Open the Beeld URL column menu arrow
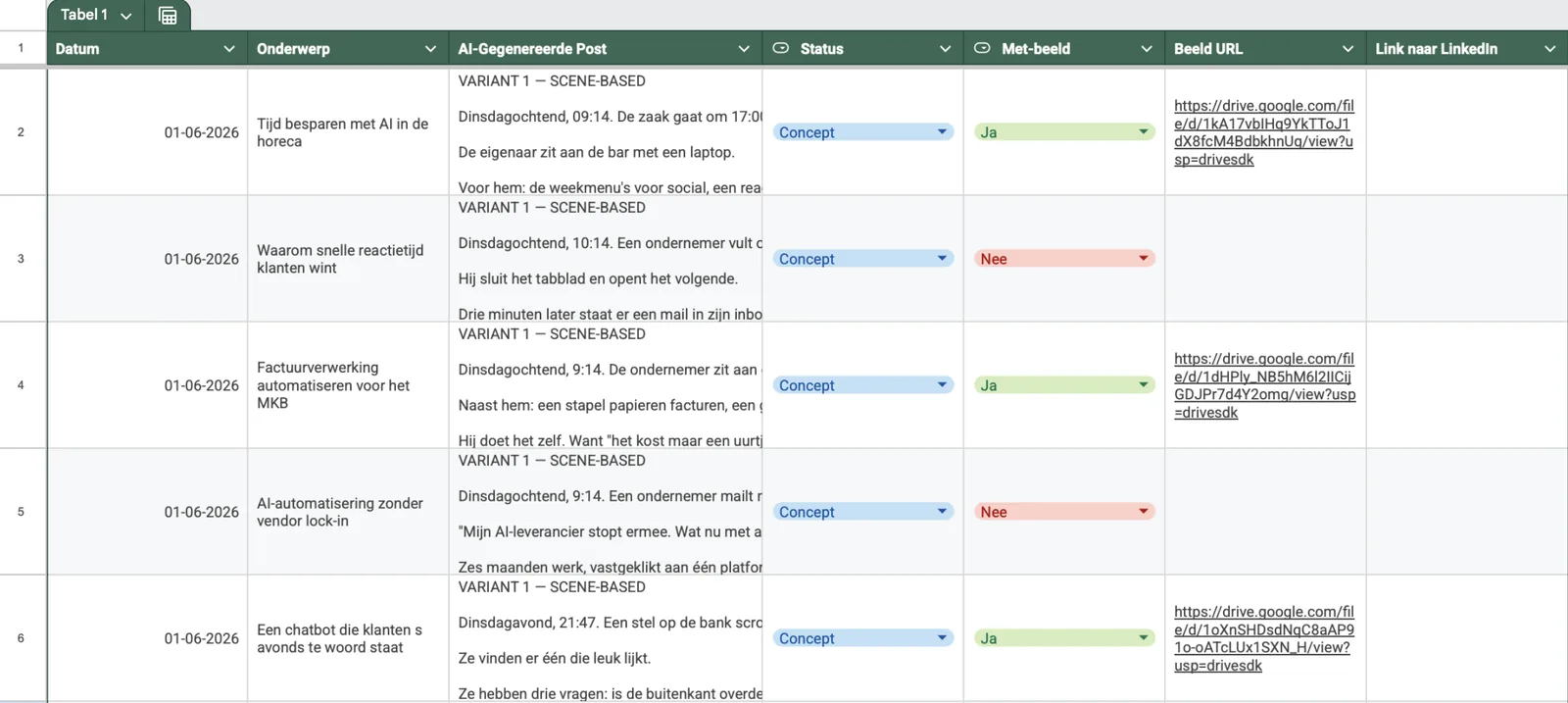This screenshot has width=1568, height=703. click(1348, 49)
